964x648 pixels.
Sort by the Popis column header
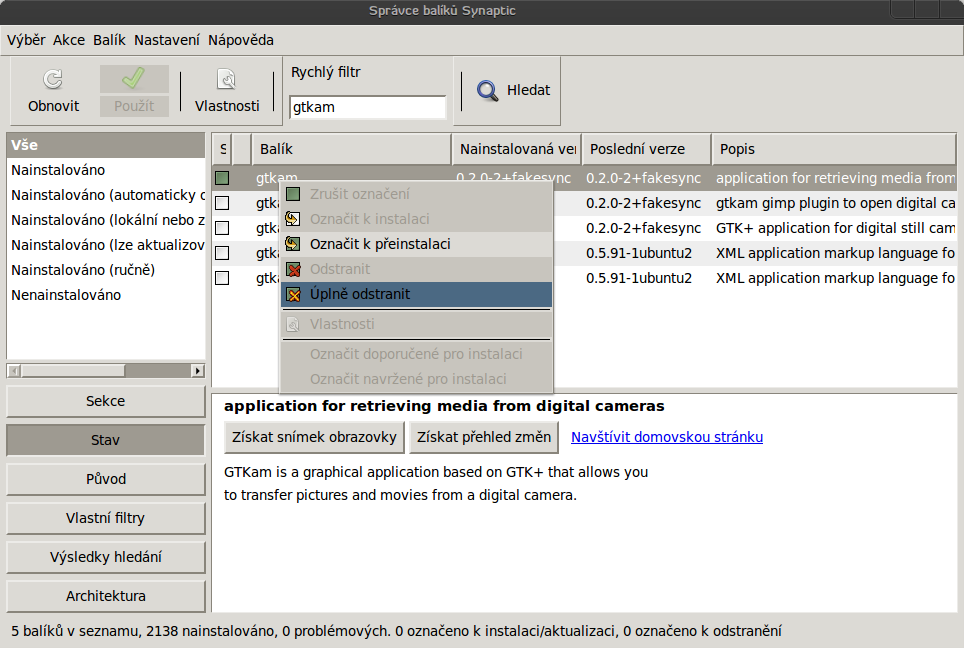[834, 149]
